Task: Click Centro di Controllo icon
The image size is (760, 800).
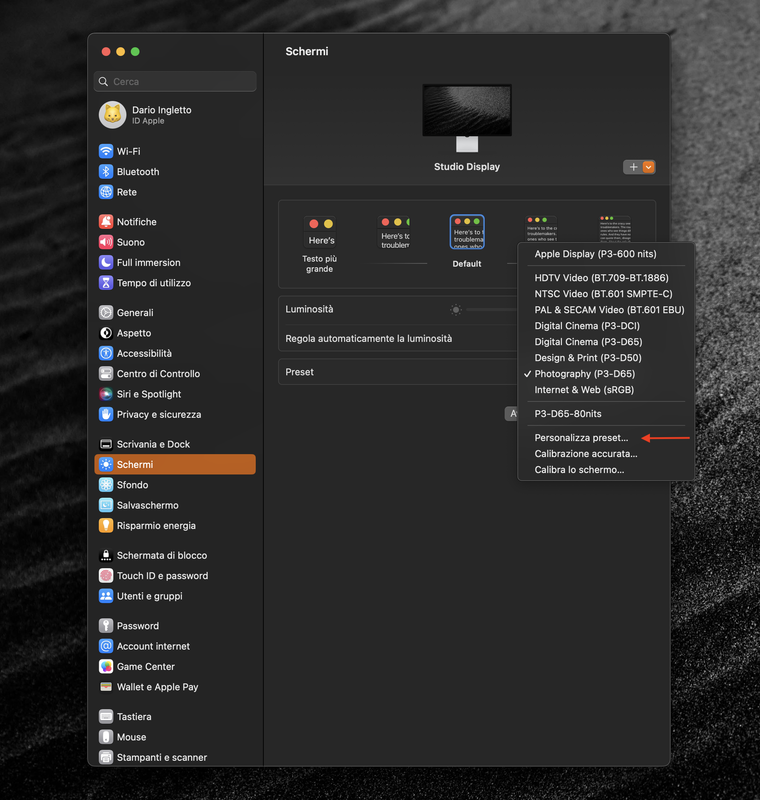Action: coord(106,373)
